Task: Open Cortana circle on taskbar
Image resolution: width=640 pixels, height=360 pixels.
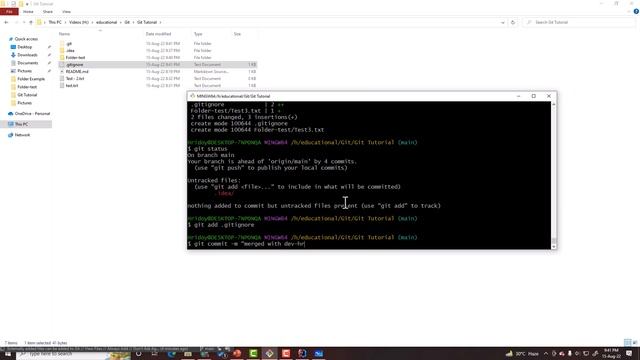Action: (139, 354)
